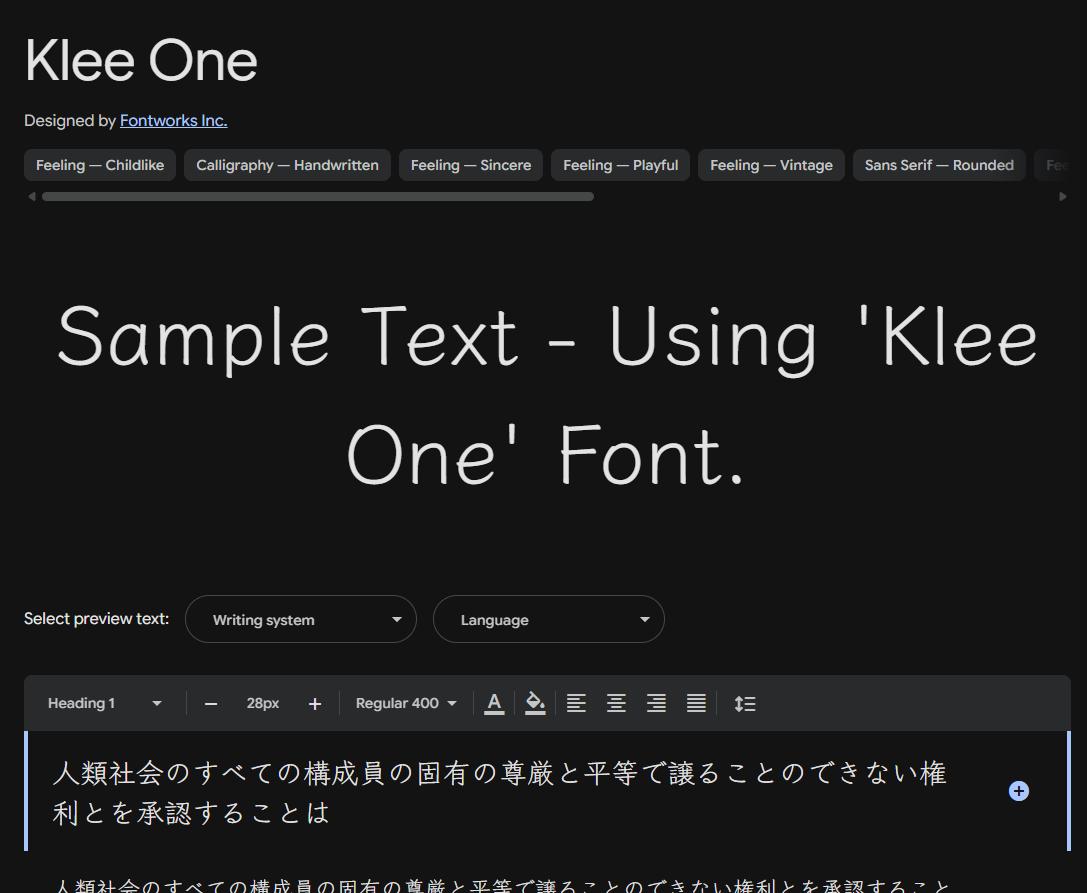Open the line spacing control
Image resolution: width=1087 pixels, height=893 pixels.
[x=745, y=704]
